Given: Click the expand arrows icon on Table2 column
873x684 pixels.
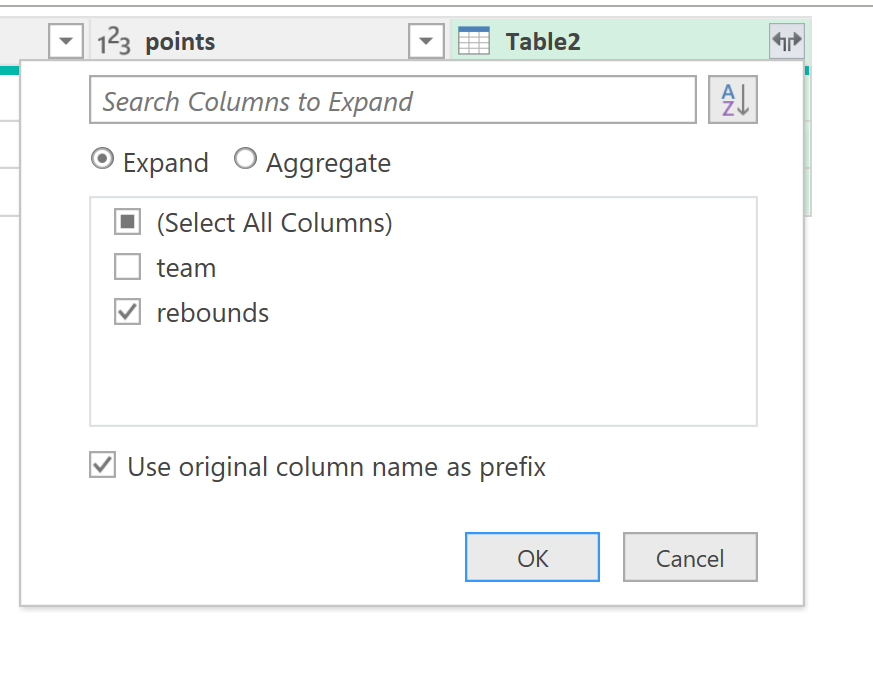Looking at the screenshot, I should [x=787, y=41].
